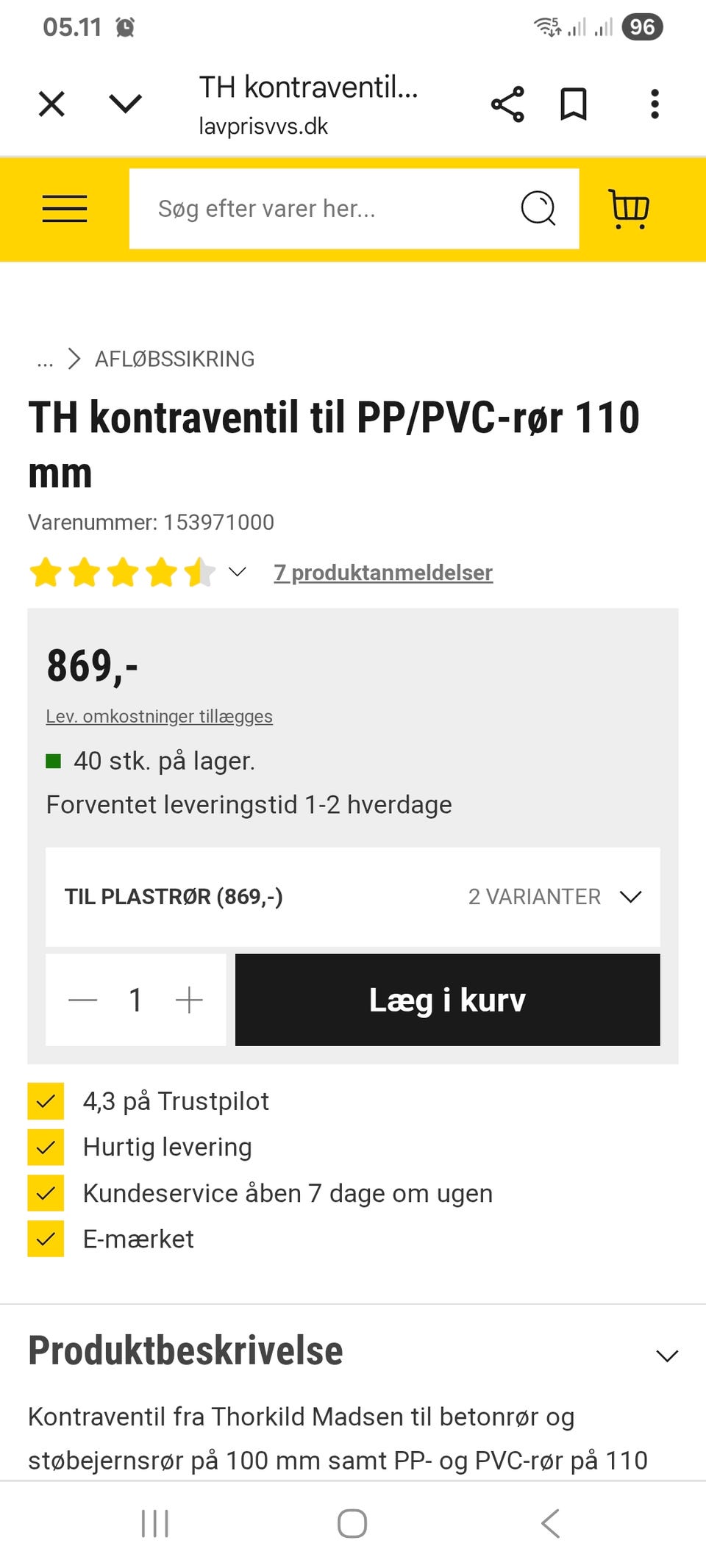Open the collapsed breadcrumb ellipsis
Image resolution: width=706 pixels, height=1568 pixels.
click(x=45, y=360)
